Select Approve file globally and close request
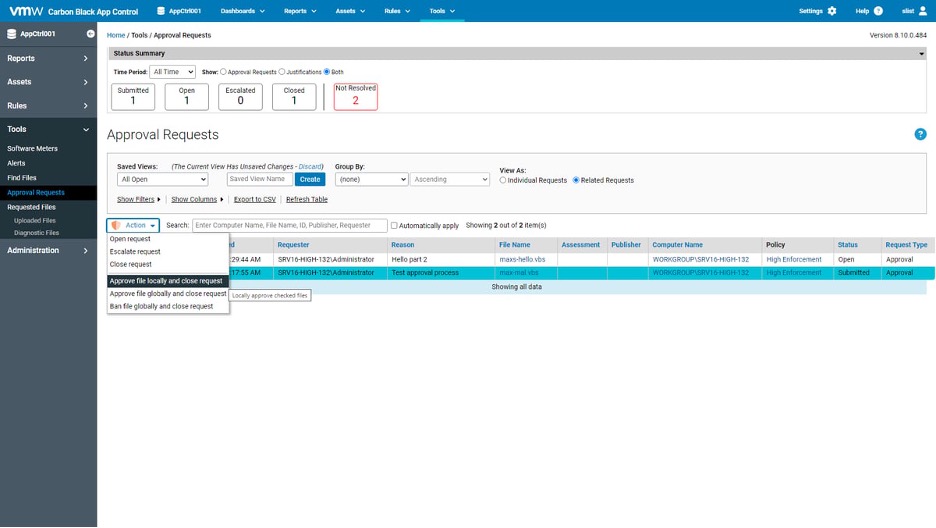This screenshot has height=528, width=936. coord(168,294)
